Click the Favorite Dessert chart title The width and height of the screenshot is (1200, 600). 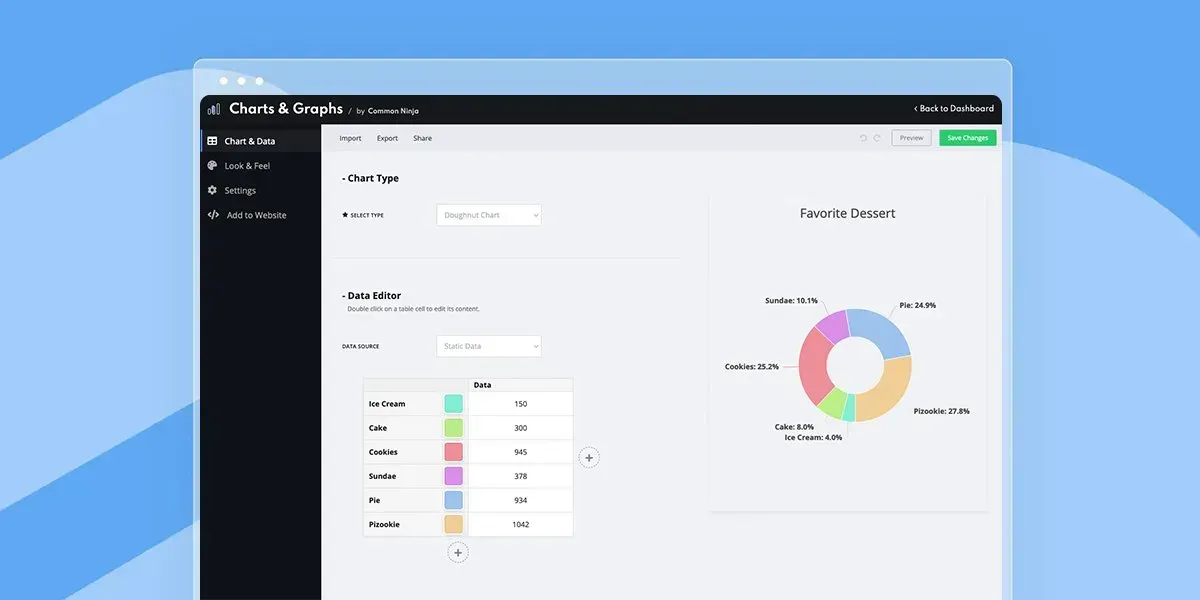point(848,213)
